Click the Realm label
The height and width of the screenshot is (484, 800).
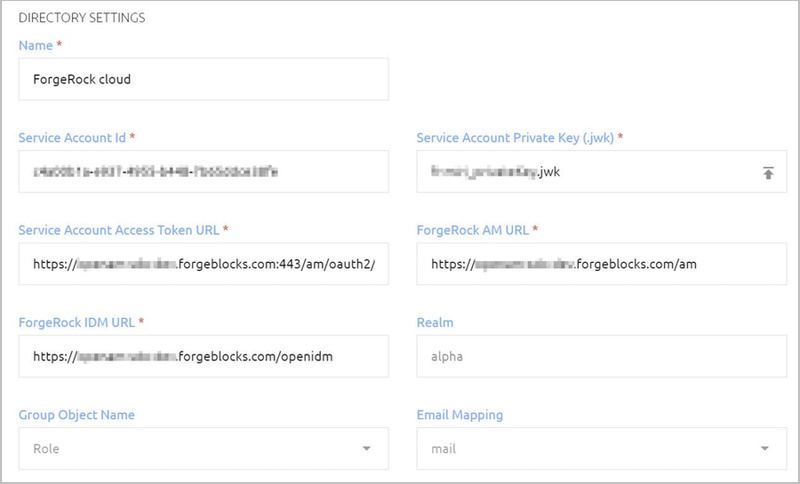435,322
